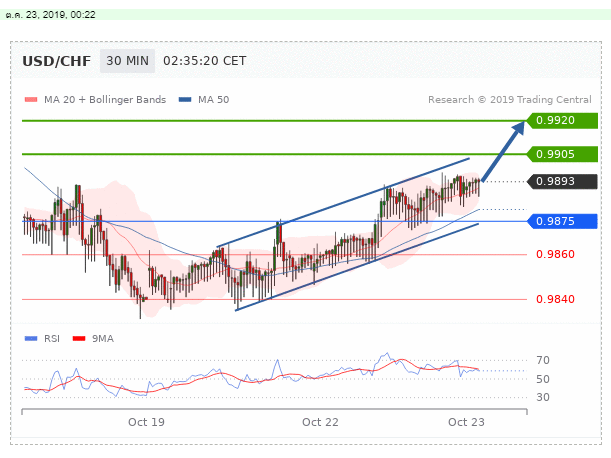Click the 9MA legend label
Viewport: 611px width, 458px height.
pyautogui.click(x=103, y=338)
